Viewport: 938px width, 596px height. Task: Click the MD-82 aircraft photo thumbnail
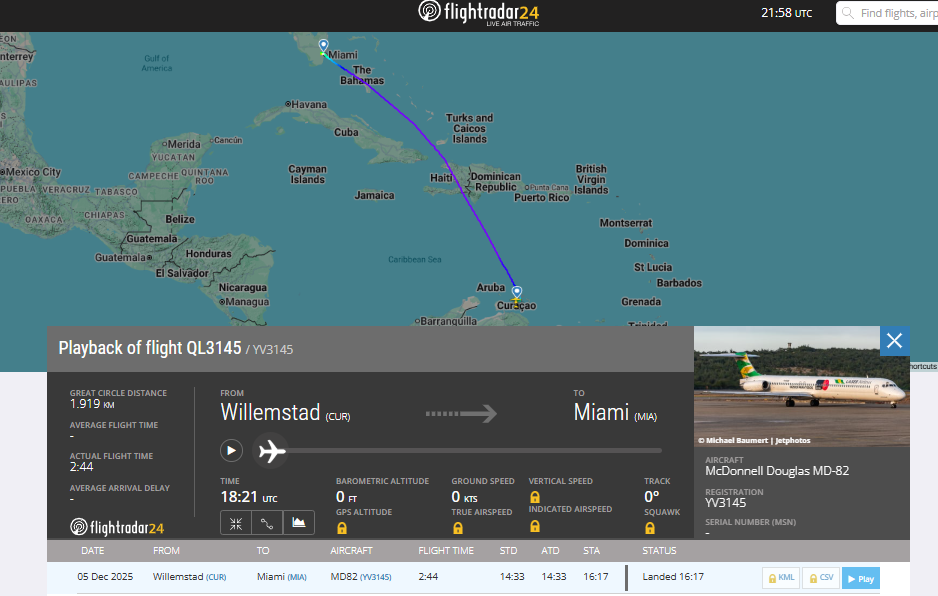tap(801, 386)
